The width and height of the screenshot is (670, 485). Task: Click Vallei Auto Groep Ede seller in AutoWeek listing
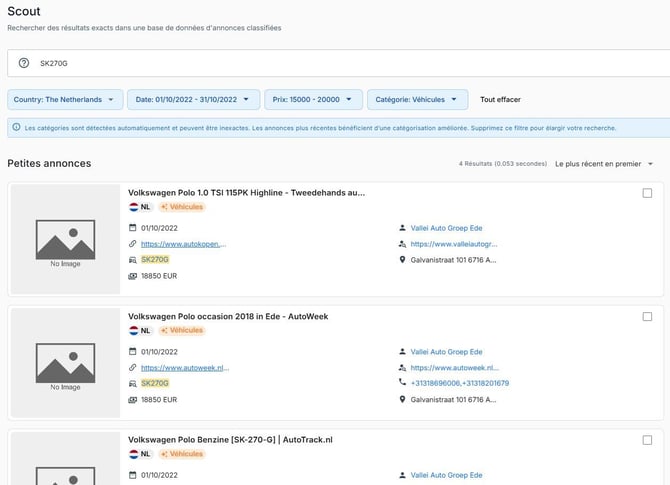point(447,352)
